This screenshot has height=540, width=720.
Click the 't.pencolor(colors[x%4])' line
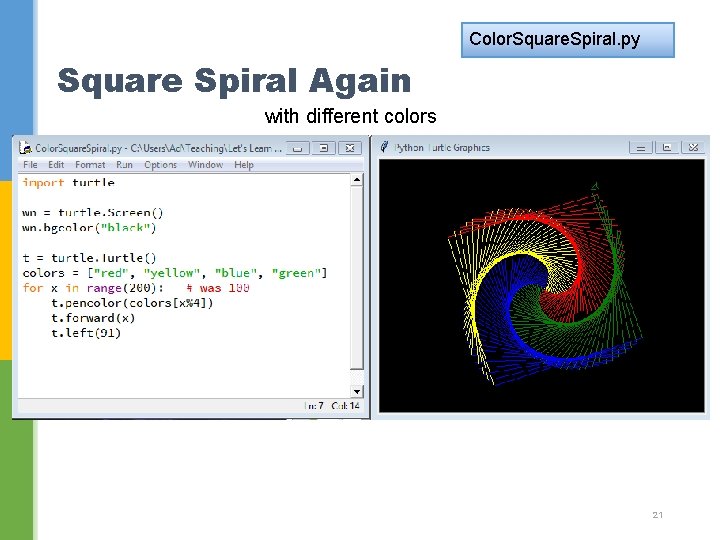tap(132, 303)
